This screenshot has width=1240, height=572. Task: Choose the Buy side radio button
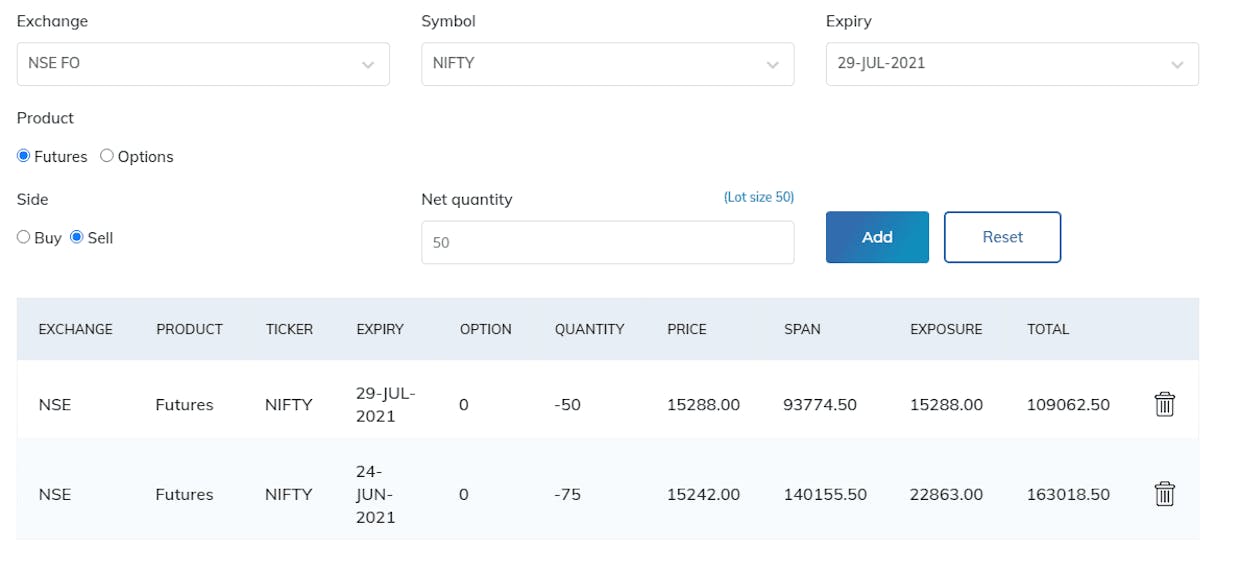(x=24, y=238)
